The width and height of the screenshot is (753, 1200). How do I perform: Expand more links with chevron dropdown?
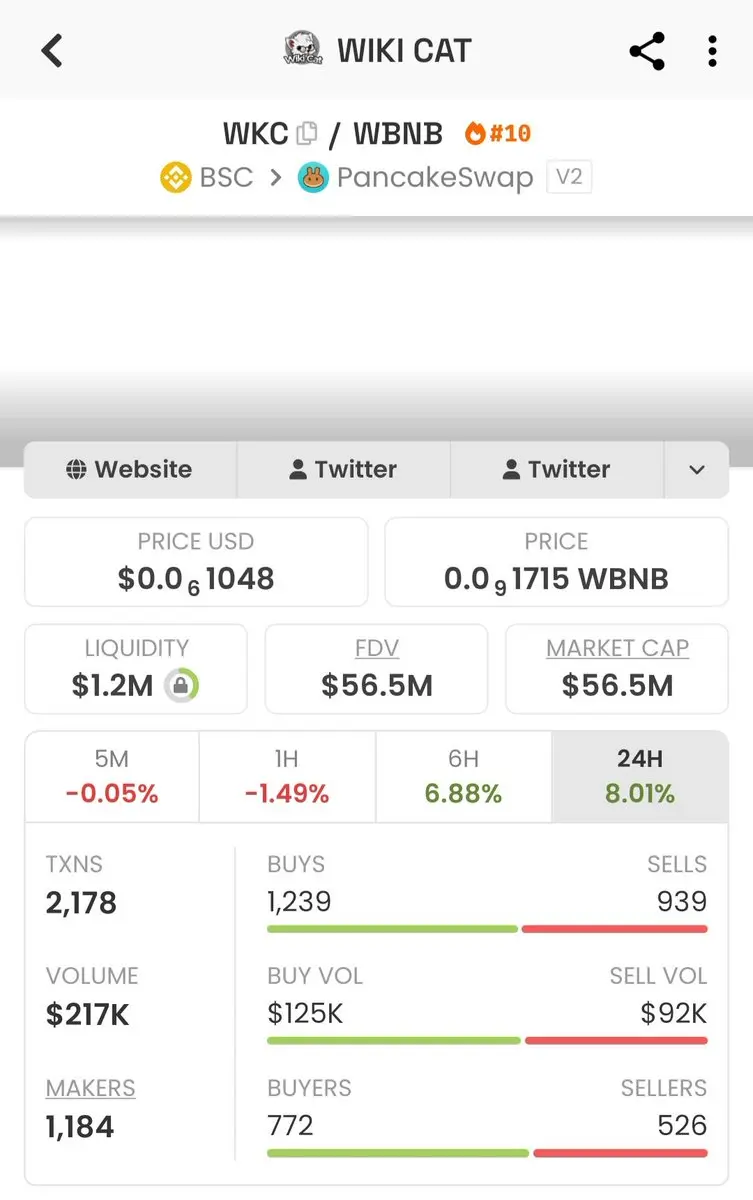pyautogui.click(x=697, y=470)
